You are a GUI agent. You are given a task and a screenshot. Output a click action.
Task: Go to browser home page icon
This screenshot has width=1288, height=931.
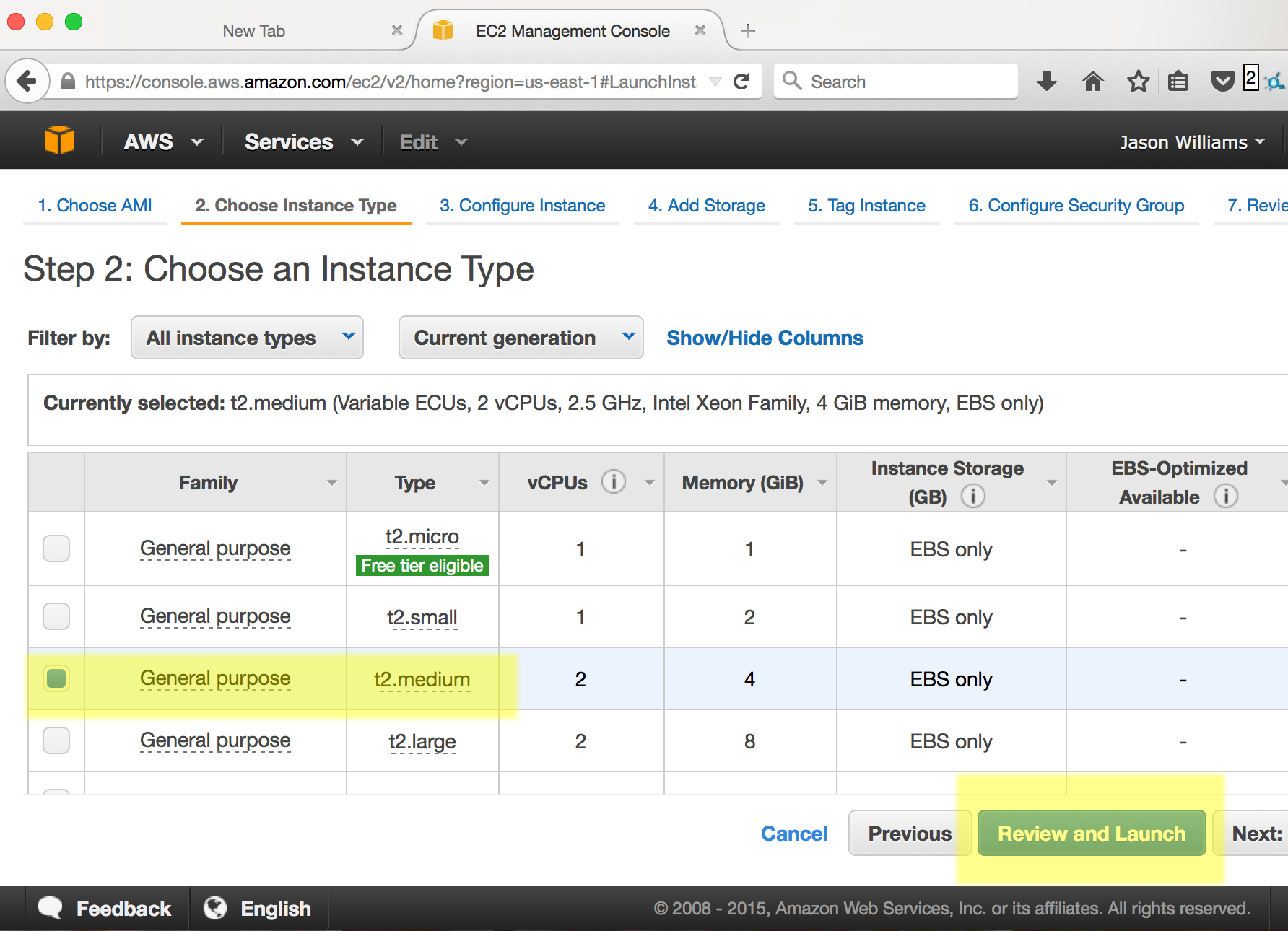(1092, 82)
